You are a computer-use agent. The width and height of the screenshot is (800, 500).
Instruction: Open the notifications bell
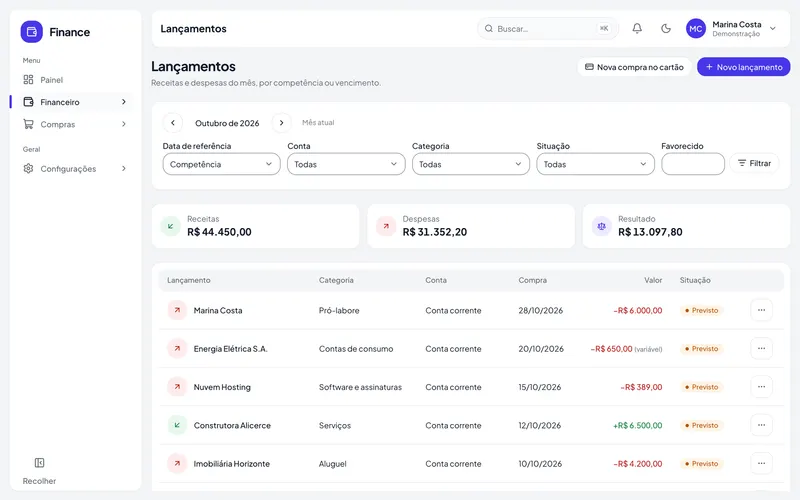click(637, 29)
